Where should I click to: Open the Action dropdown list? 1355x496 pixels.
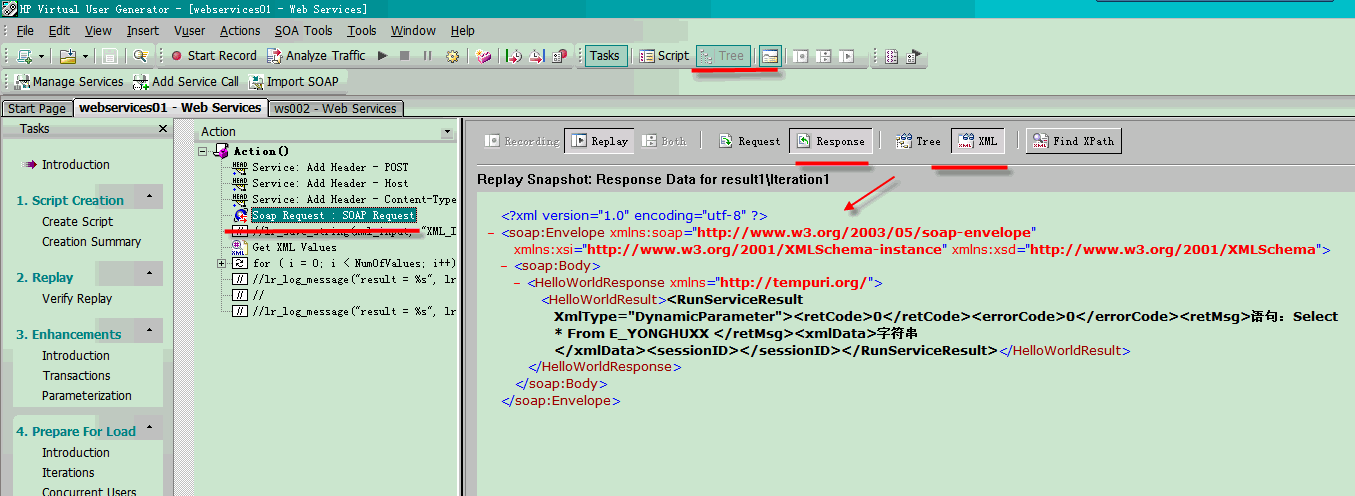click(447, 132)
